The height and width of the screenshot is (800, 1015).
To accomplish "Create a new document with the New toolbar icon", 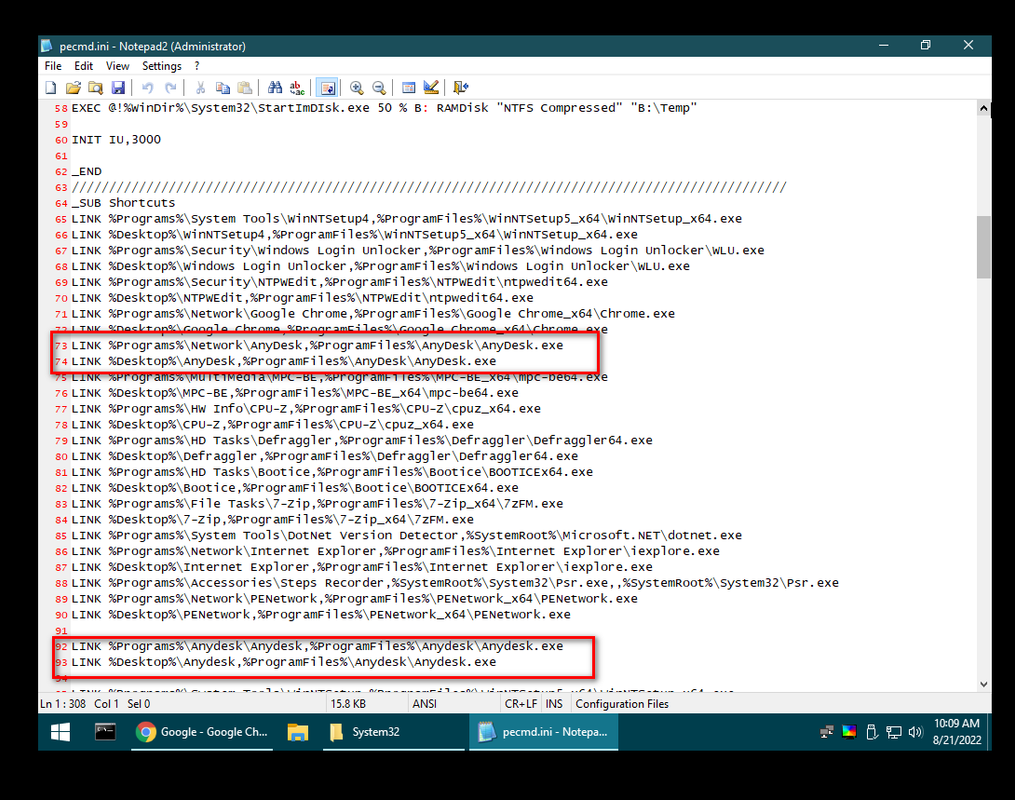I will [x=51, y=87].
